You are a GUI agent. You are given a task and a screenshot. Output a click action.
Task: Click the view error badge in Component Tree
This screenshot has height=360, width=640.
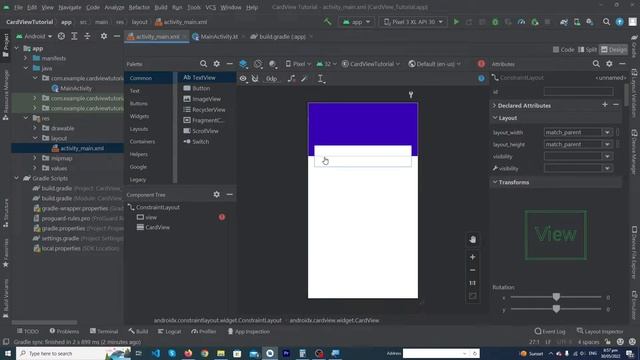tap(222, 217)
